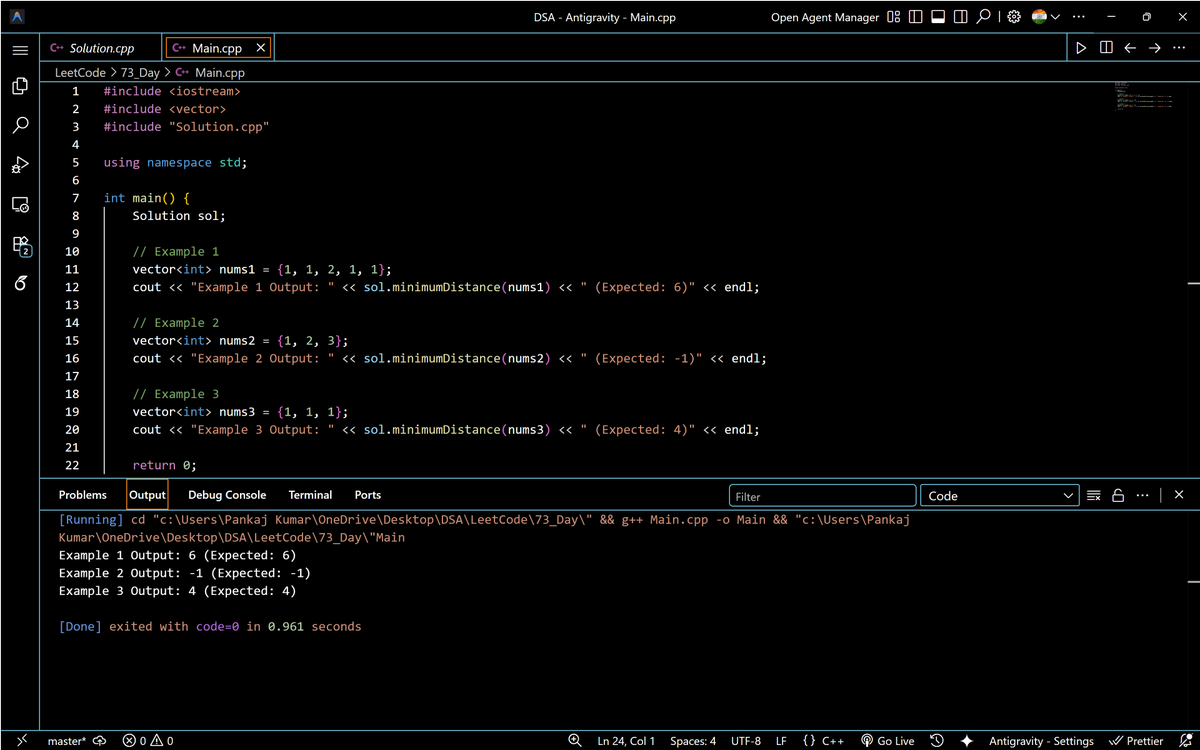Toggle the secondary side bar visibility
Viewport: 1200px width, 750px height.
pyautogui.click(x=960, y=17)
